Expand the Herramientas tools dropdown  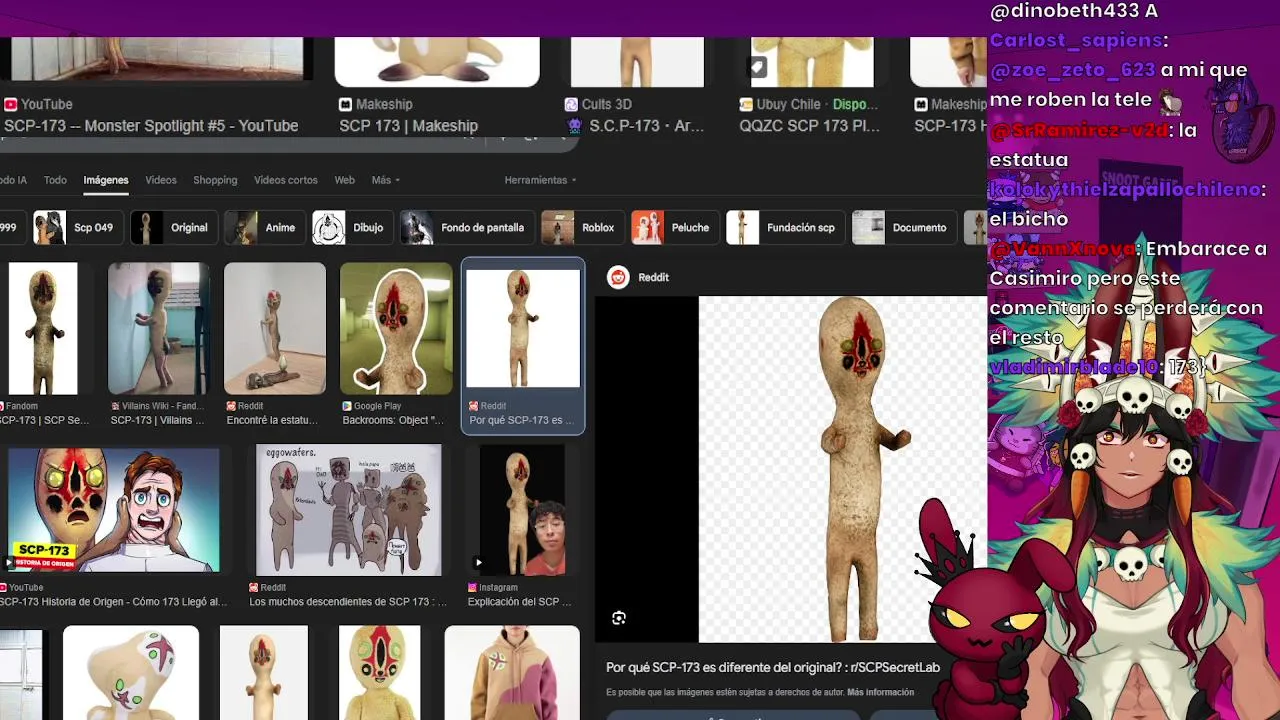[540, 180]
